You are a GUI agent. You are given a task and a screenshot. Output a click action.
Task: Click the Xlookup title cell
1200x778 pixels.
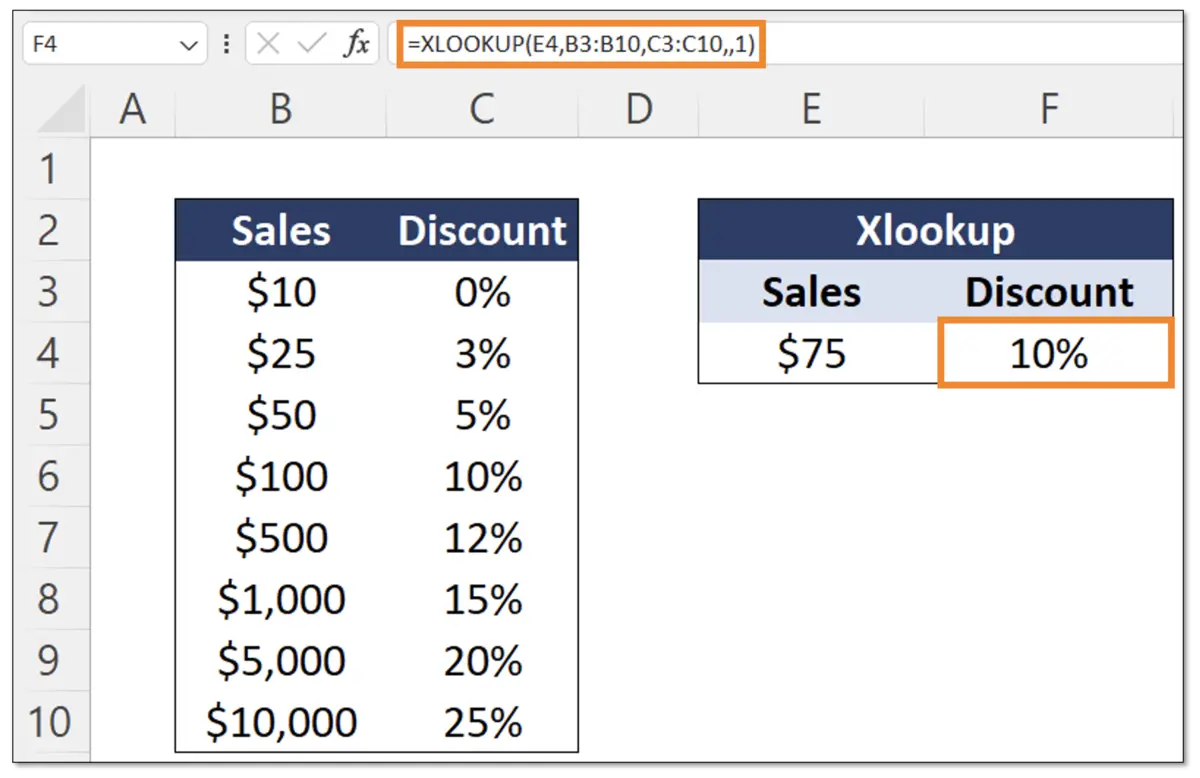(x=934, y=230)
